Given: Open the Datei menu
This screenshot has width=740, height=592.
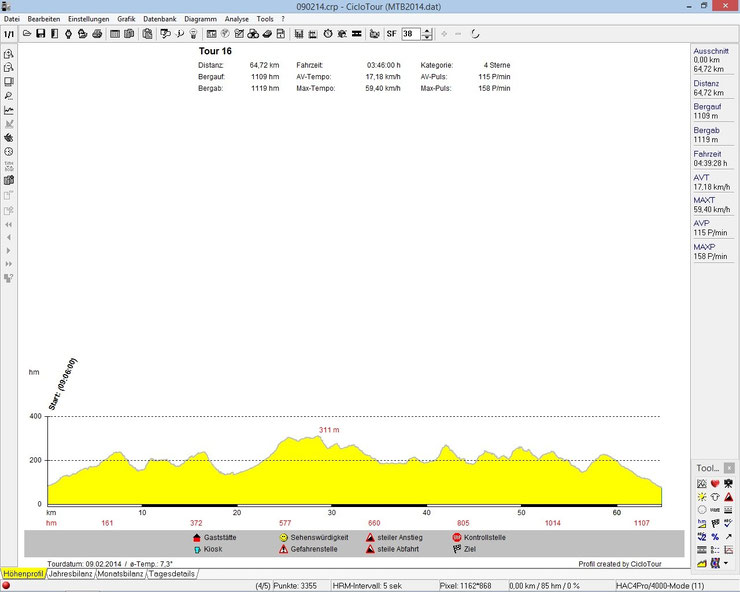Looking at the screenshot, I should coord(12,19).
